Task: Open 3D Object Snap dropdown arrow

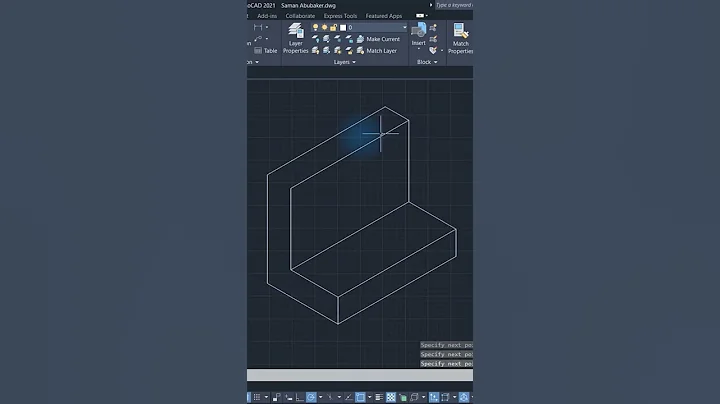Action: point(423,397)
